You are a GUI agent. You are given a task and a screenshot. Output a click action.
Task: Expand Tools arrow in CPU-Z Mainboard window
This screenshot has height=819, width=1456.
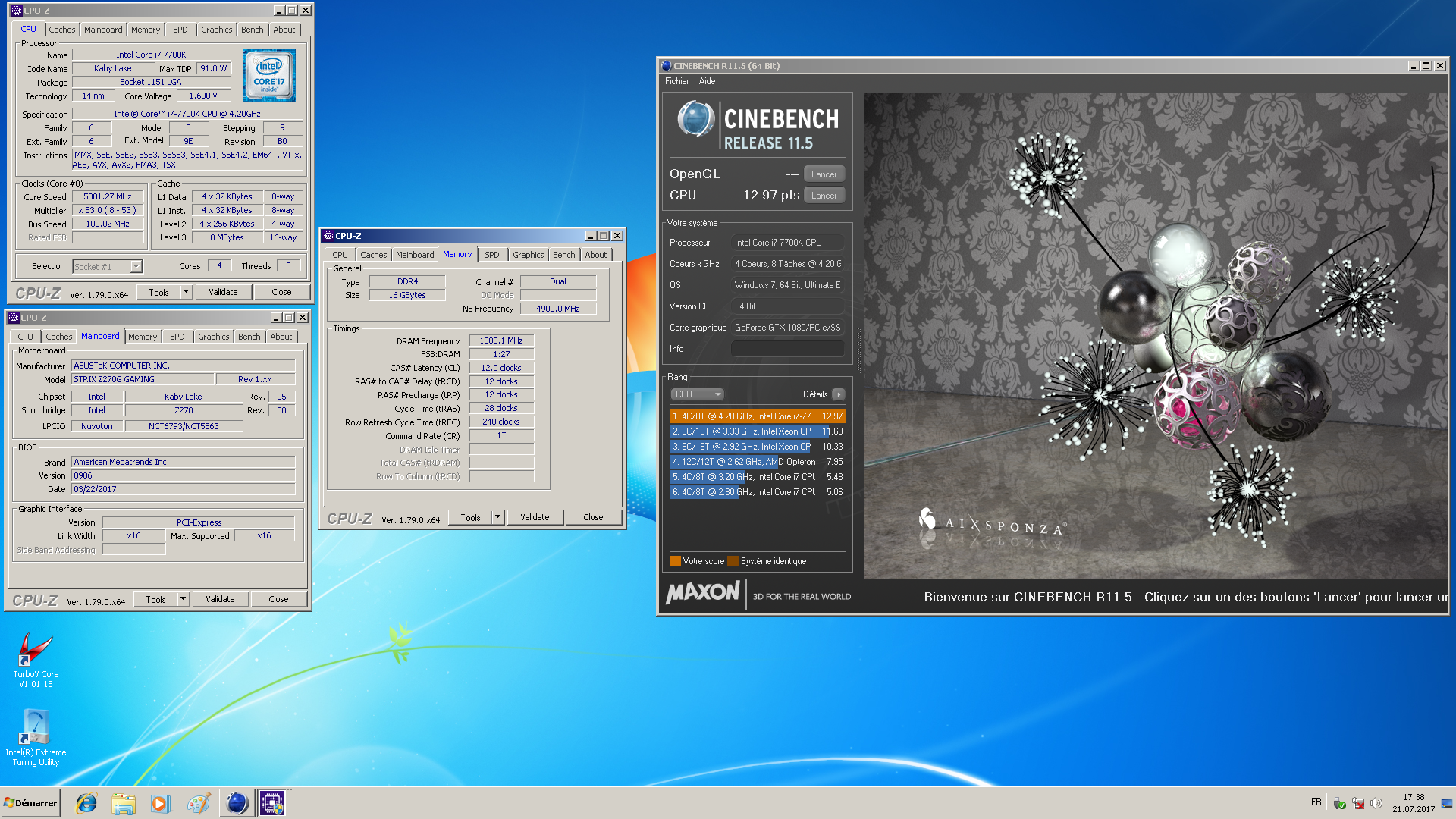(x=183, y=599)
